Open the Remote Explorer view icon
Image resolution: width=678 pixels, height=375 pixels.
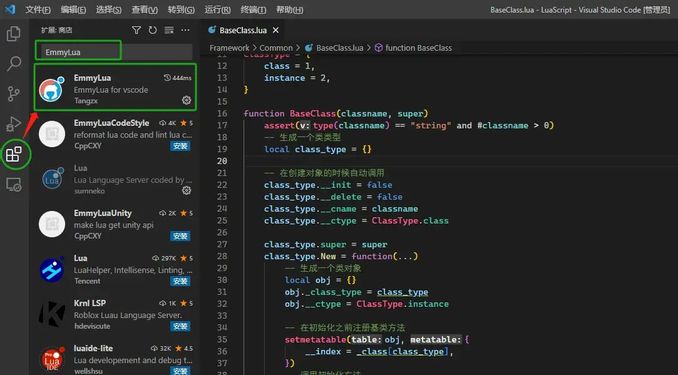click(13, 185)
